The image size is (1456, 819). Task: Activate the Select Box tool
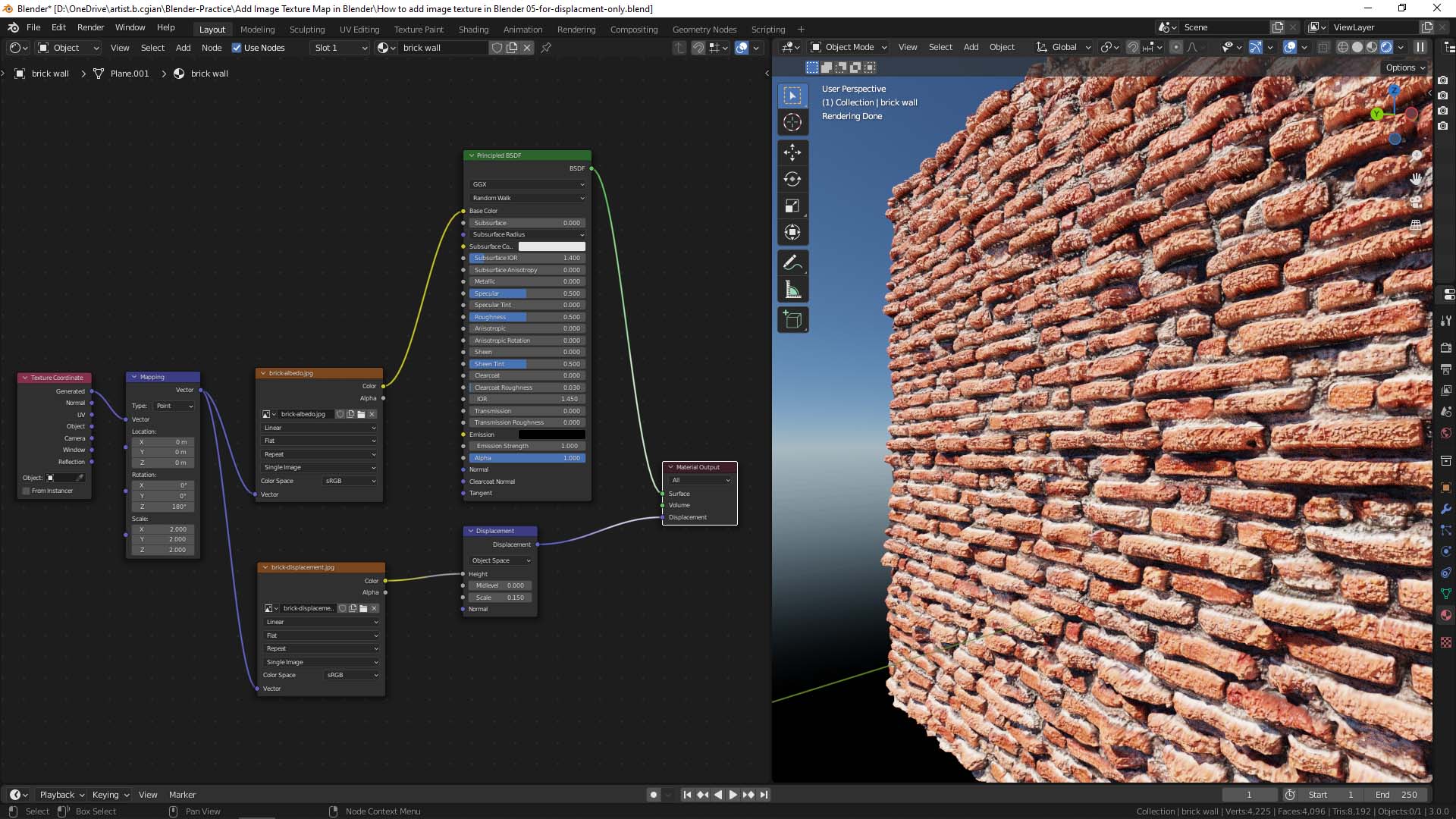[x=792, y=96]
